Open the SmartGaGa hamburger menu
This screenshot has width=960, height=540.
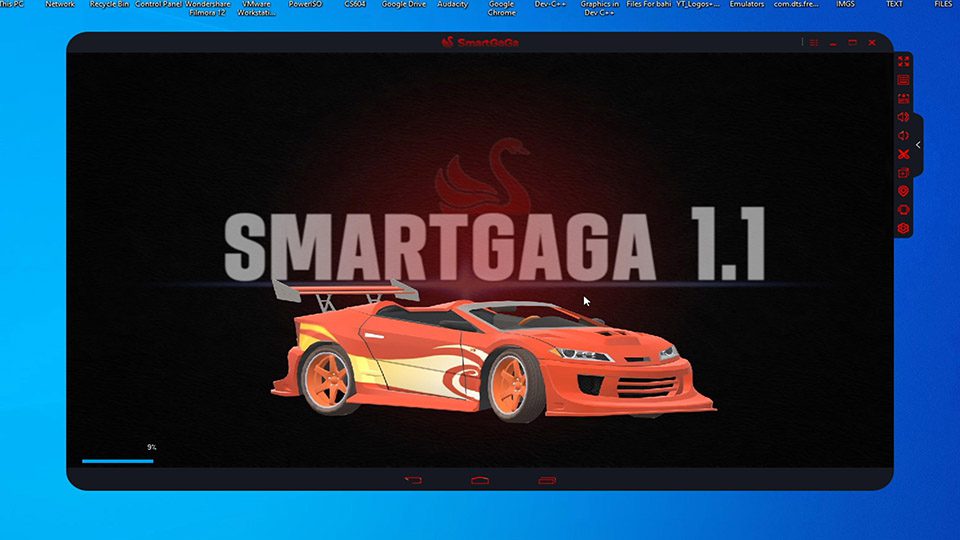click(x=814, y=43)
